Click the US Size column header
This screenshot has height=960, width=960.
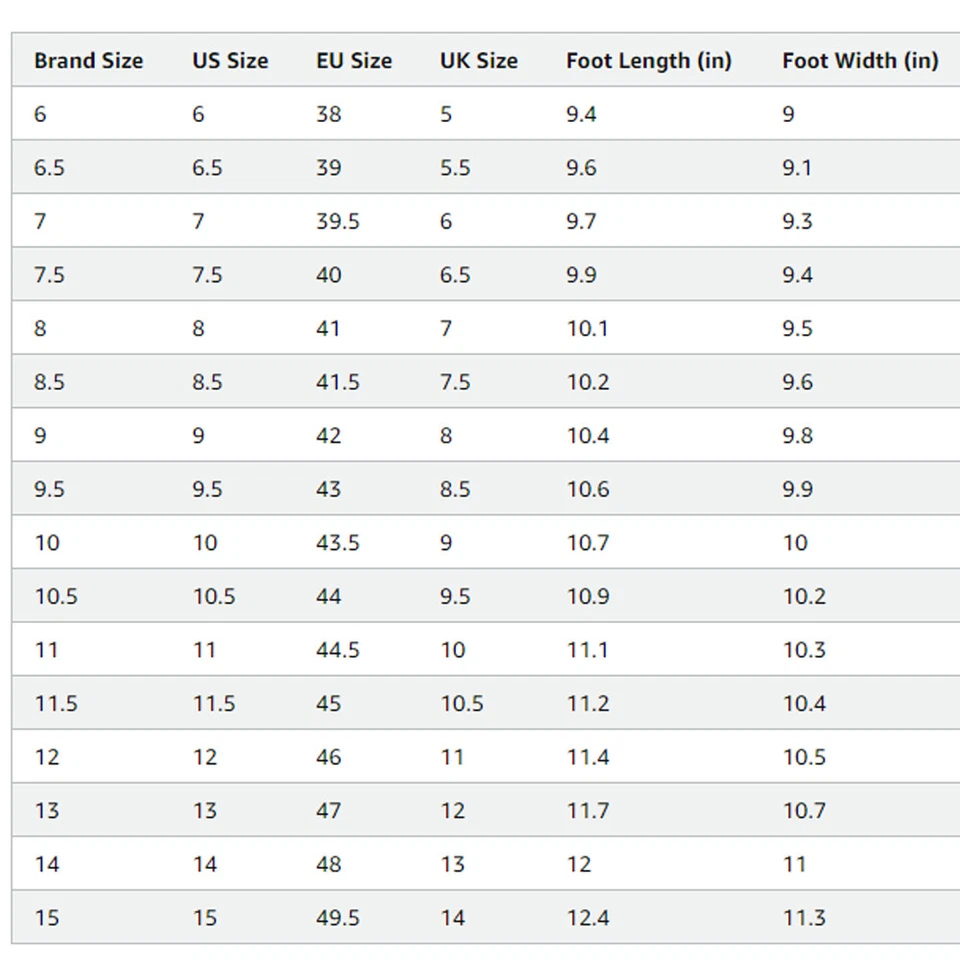click(230, 61)
